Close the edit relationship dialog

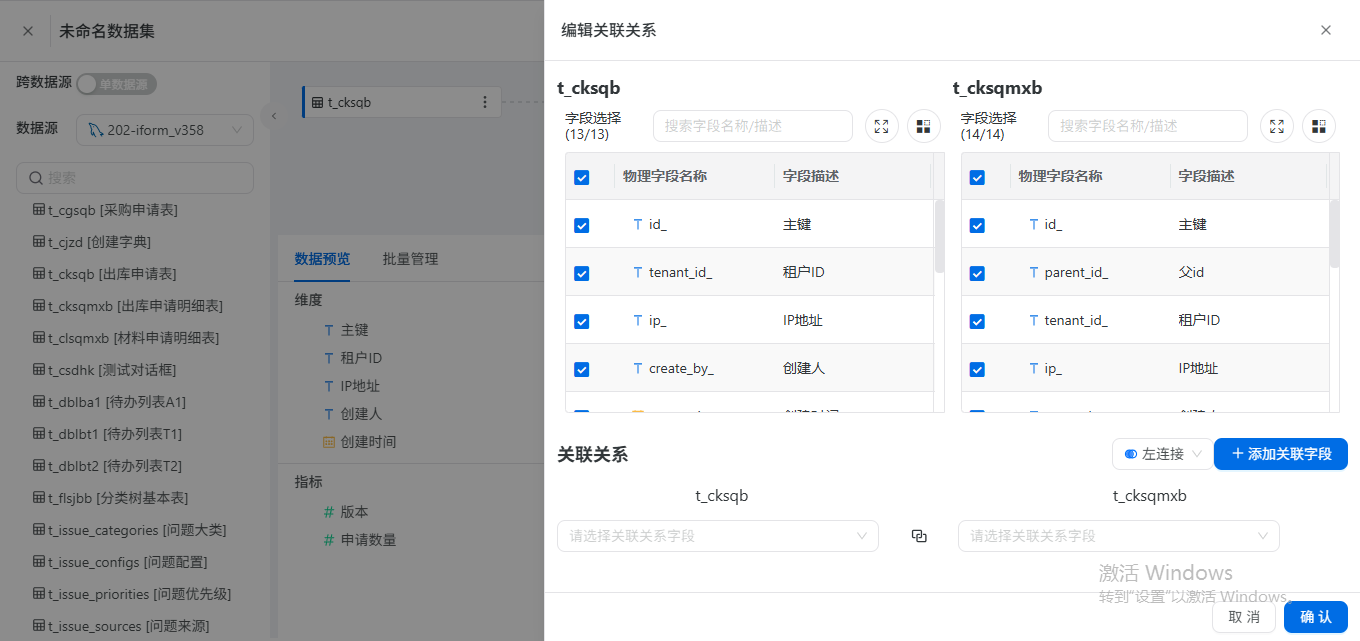[1326, 30]
